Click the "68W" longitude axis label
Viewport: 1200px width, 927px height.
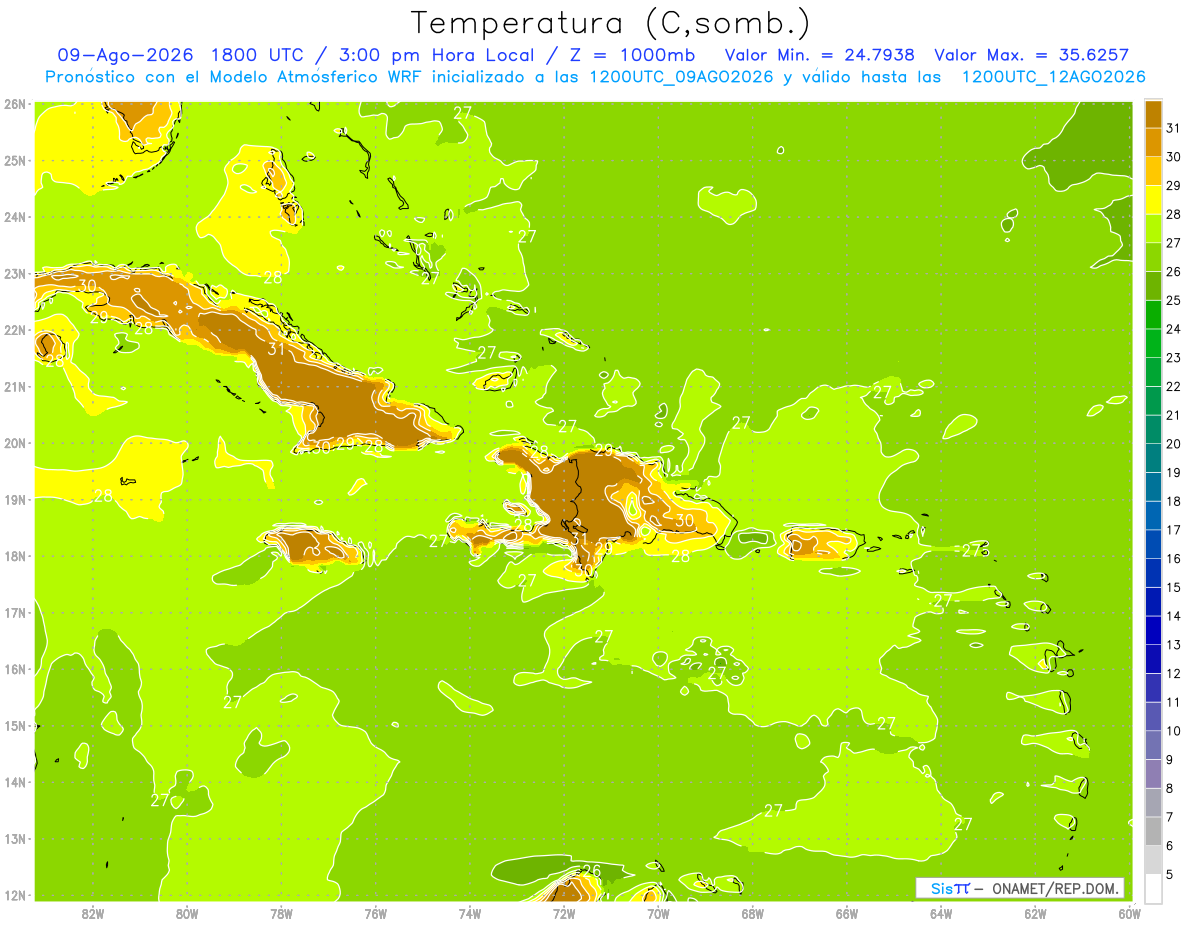pos(752,913)
